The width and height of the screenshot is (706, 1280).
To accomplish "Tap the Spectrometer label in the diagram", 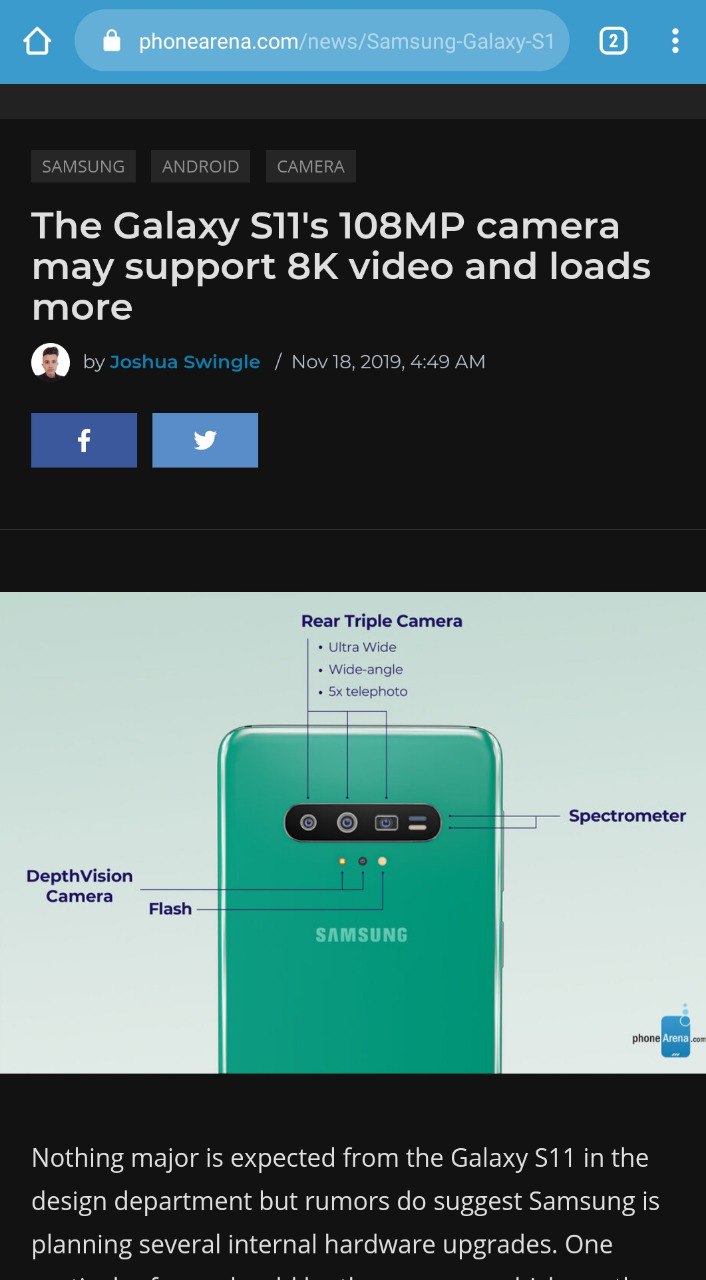I will point(627,816).
